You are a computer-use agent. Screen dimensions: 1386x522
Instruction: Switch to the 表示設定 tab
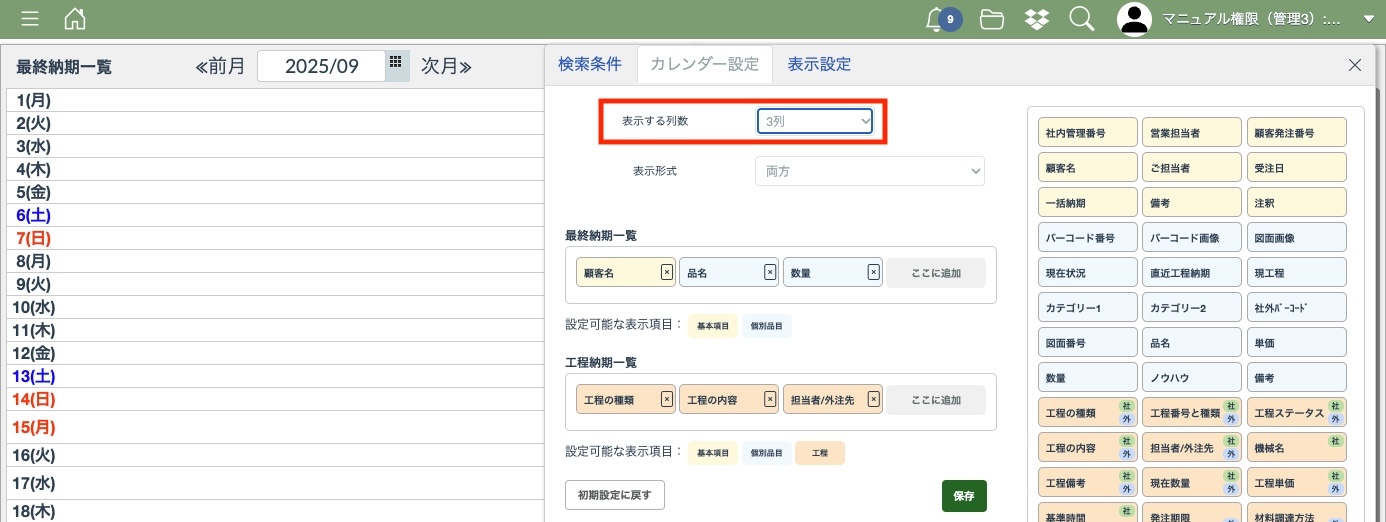click(x=819, y=65)
